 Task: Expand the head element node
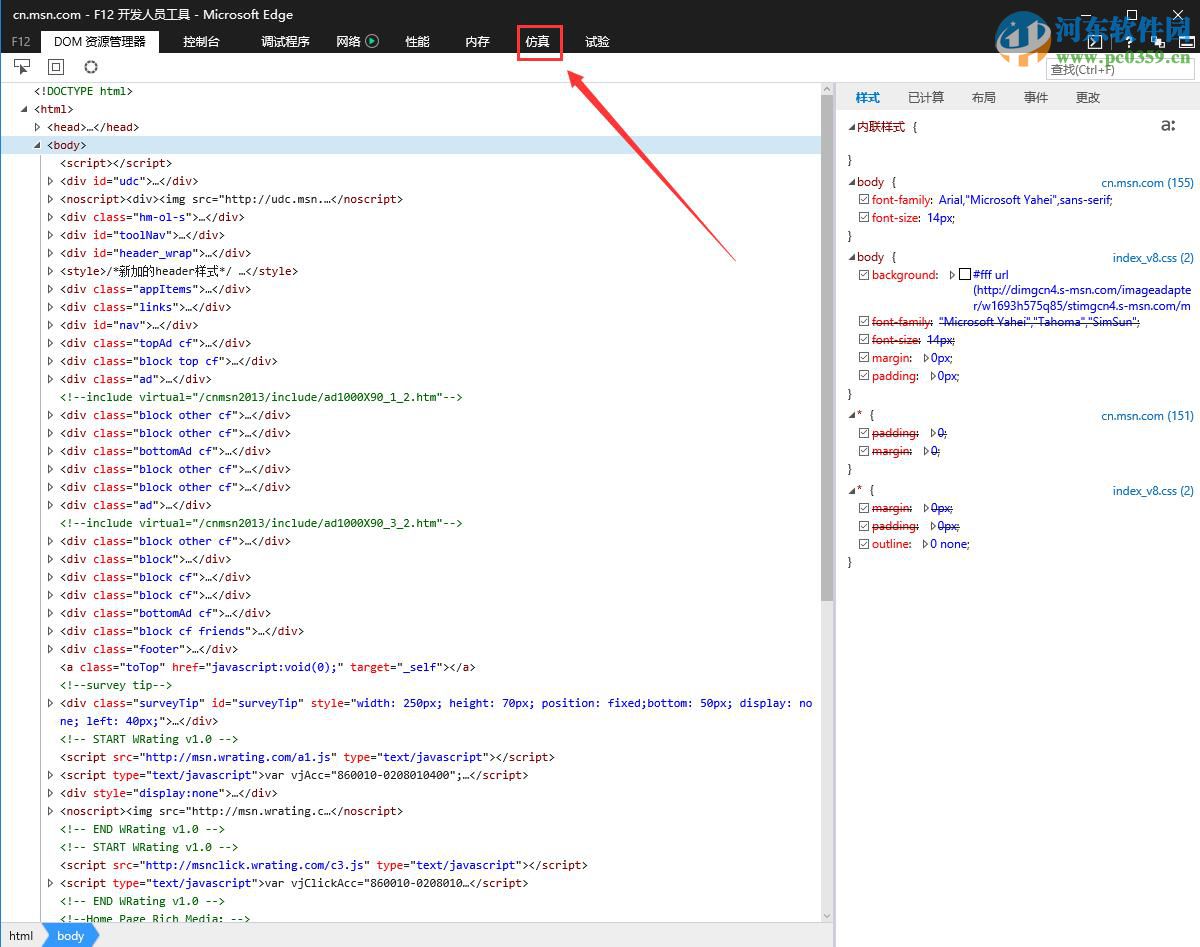[38, 127]
